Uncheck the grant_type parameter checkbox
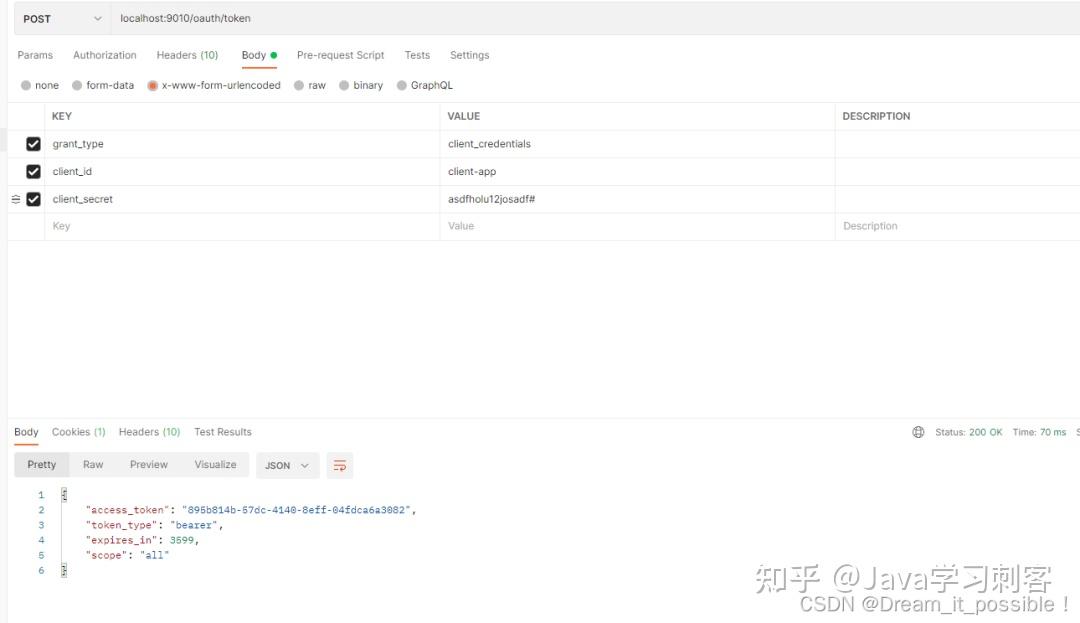This screenshot has height=623, width=1080. pos(33,143)
